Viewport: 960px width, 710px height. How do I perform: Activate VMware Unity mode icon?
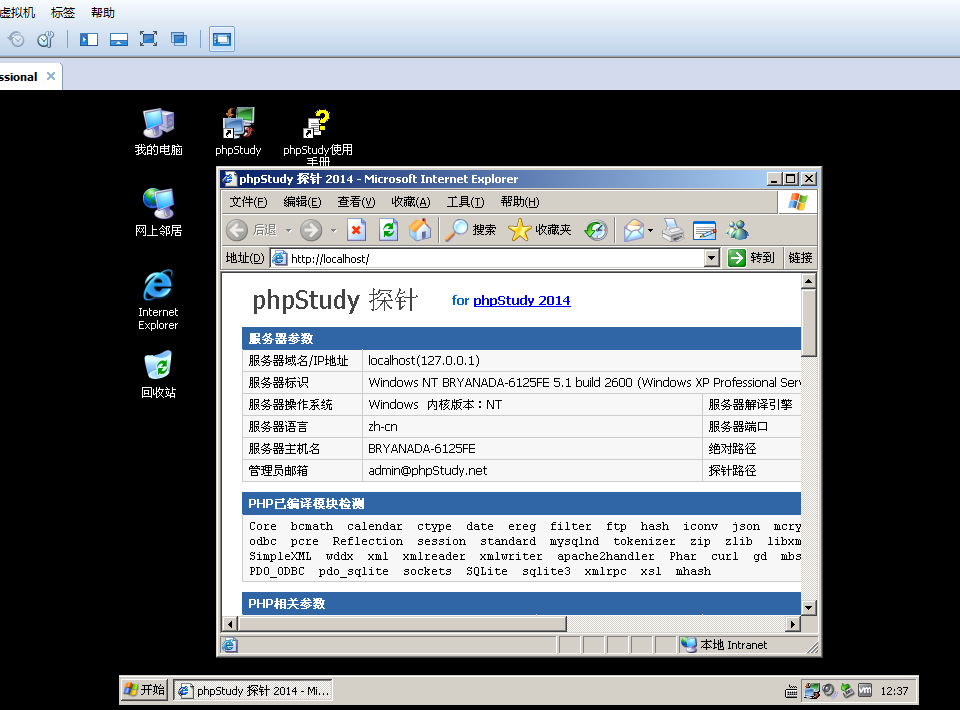(179, 39)
